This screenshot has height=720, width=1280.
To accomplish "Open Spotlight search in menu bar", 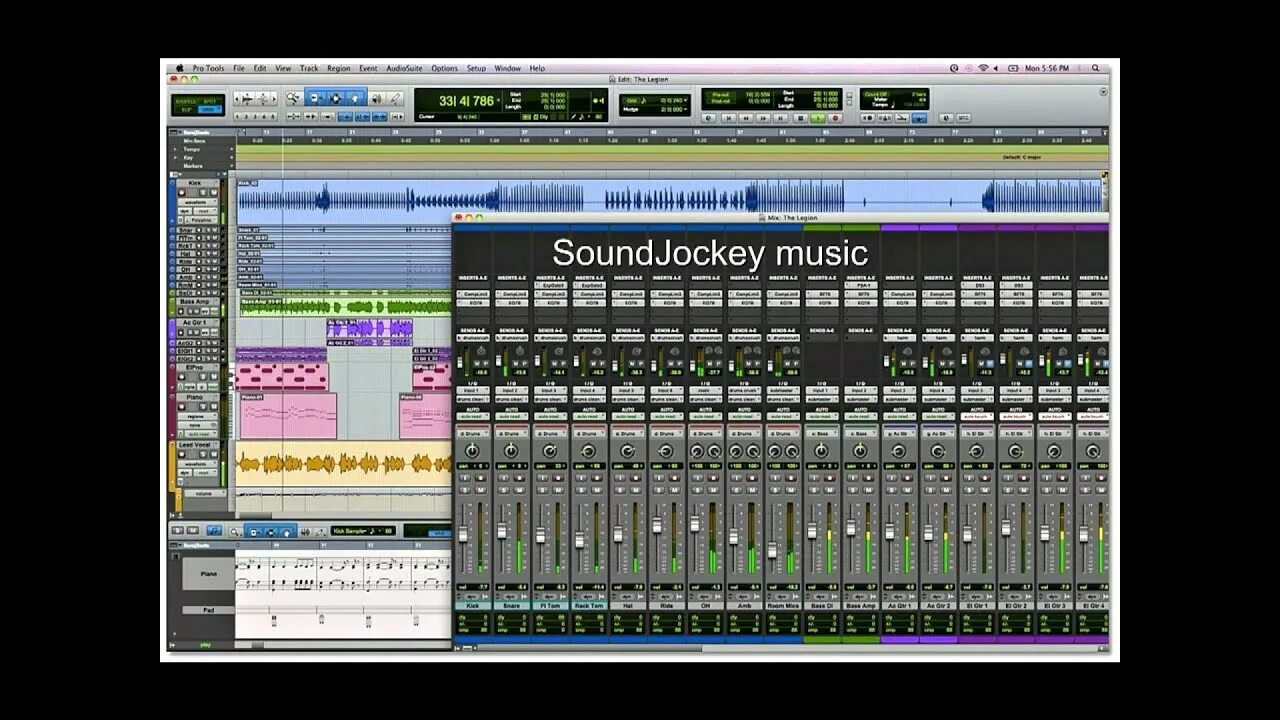I will (x=1095, y=68).
